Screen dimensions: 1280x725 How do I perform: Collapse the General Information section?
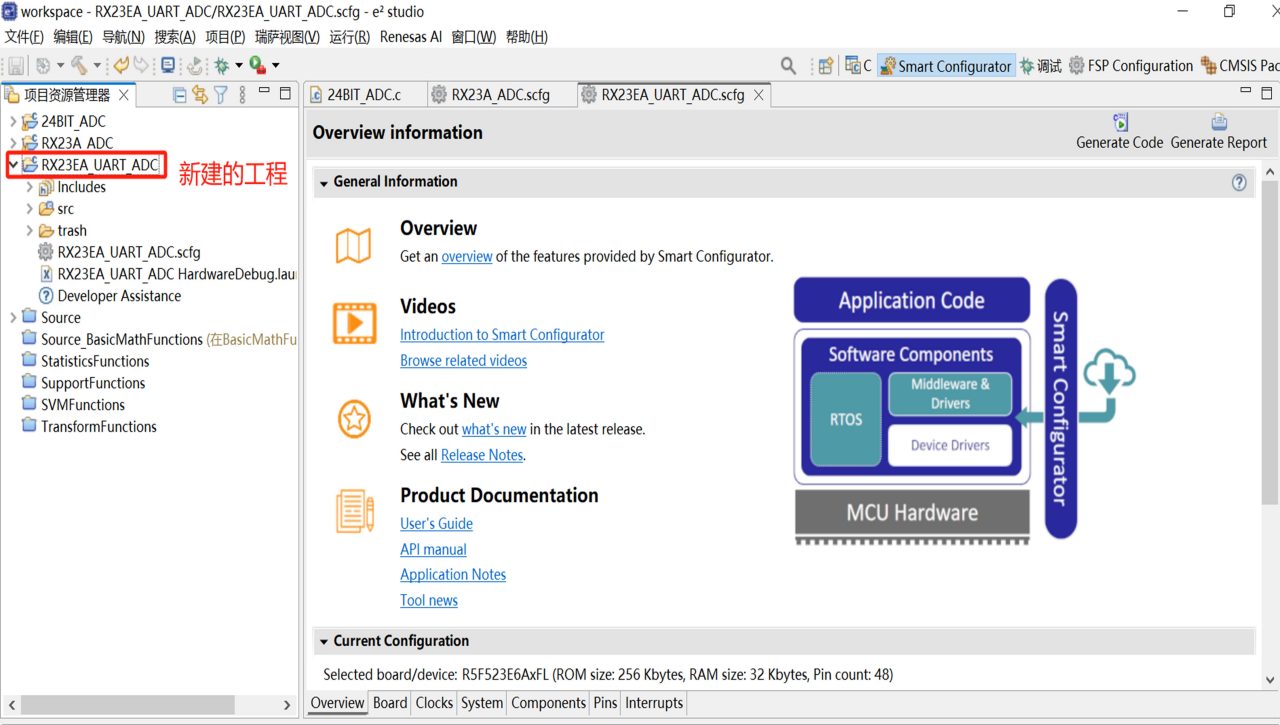[x=324, y=182]
